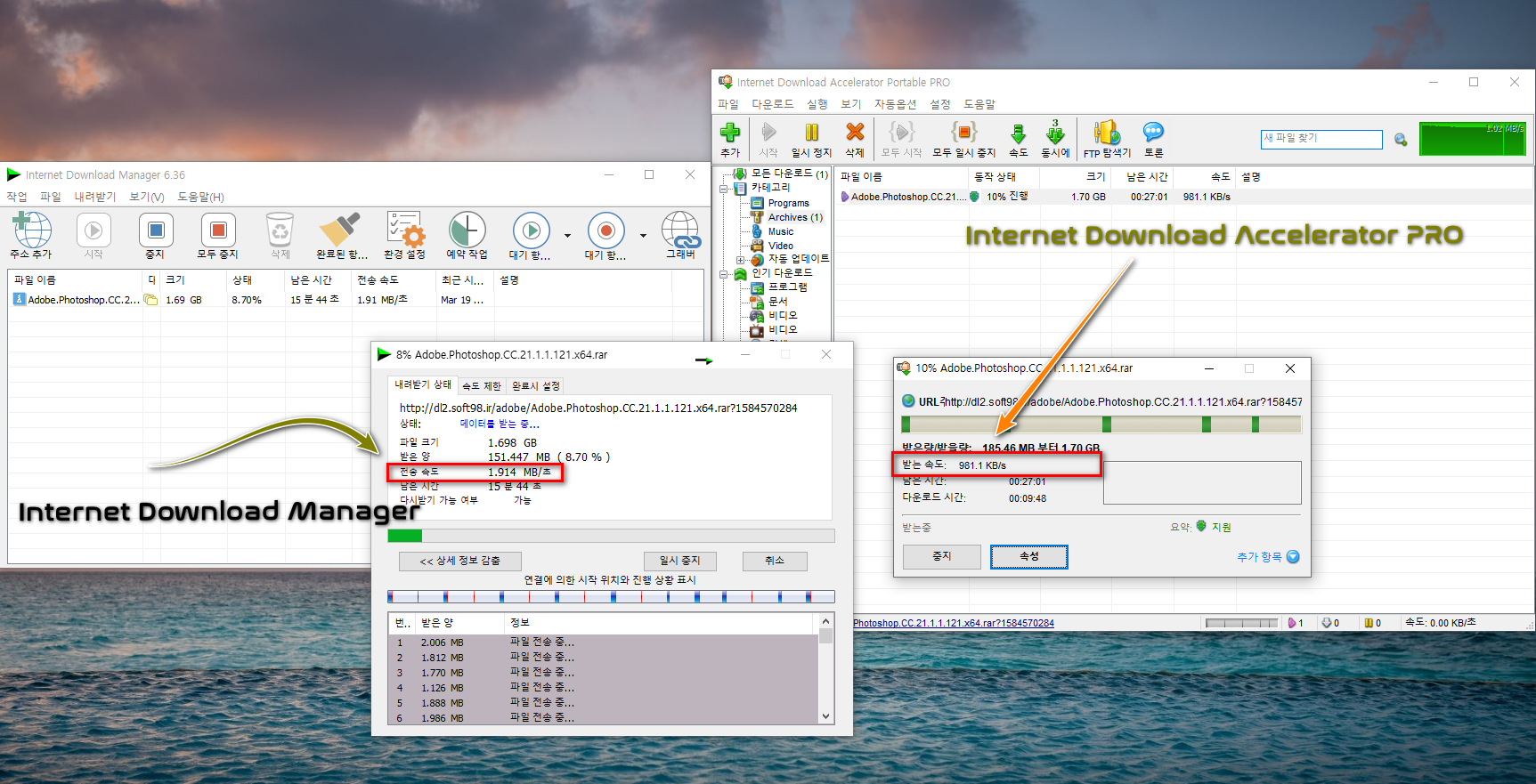The width and height of the screenshot is (1536, 784).
Task: Click the green plus 추가 icon in Accelerator
Action: (730, 133)
